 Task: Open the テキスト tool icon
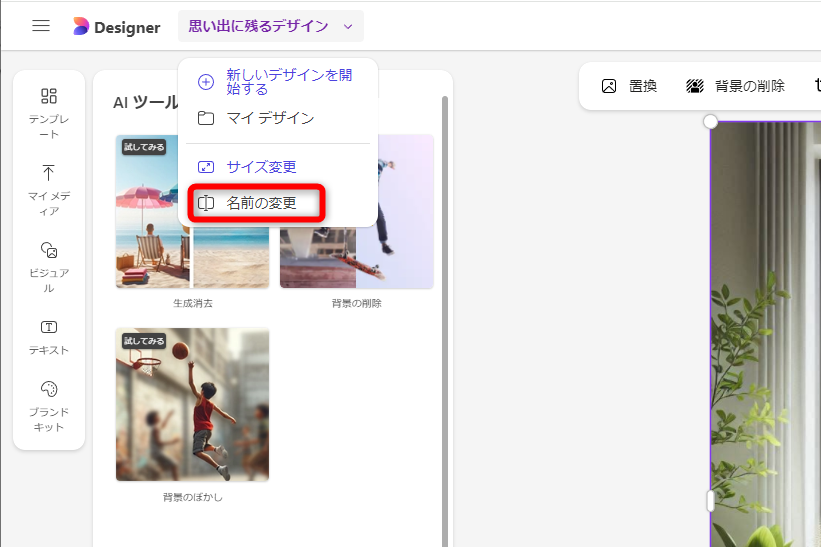(x=49, y=327)
